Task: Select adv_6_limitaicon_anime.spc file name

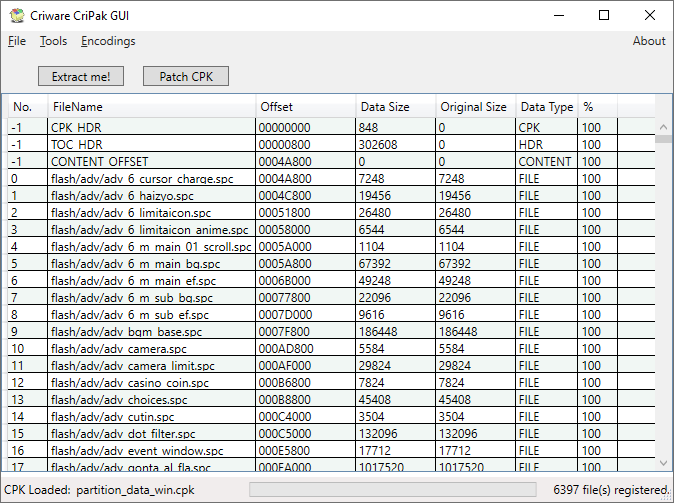Action: [150, 230]
